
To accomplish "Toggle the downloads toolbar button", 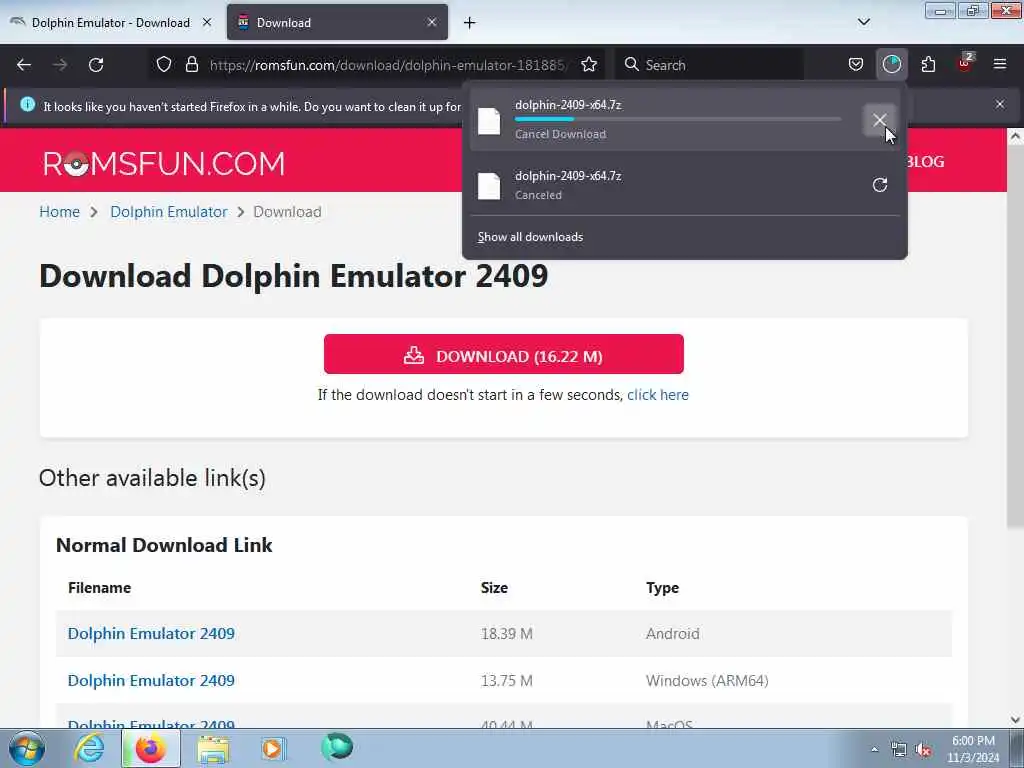I will point(891,64).
